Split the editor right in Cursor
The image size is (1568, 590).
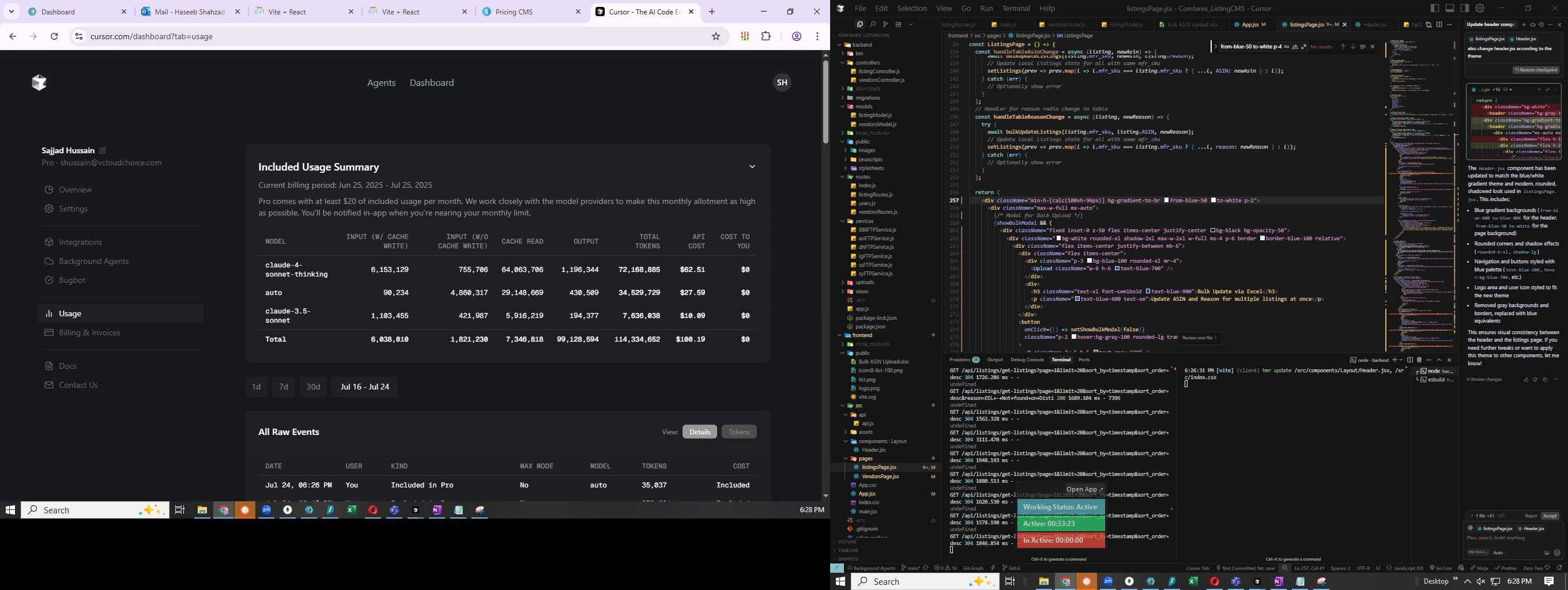click(1439, 24)
